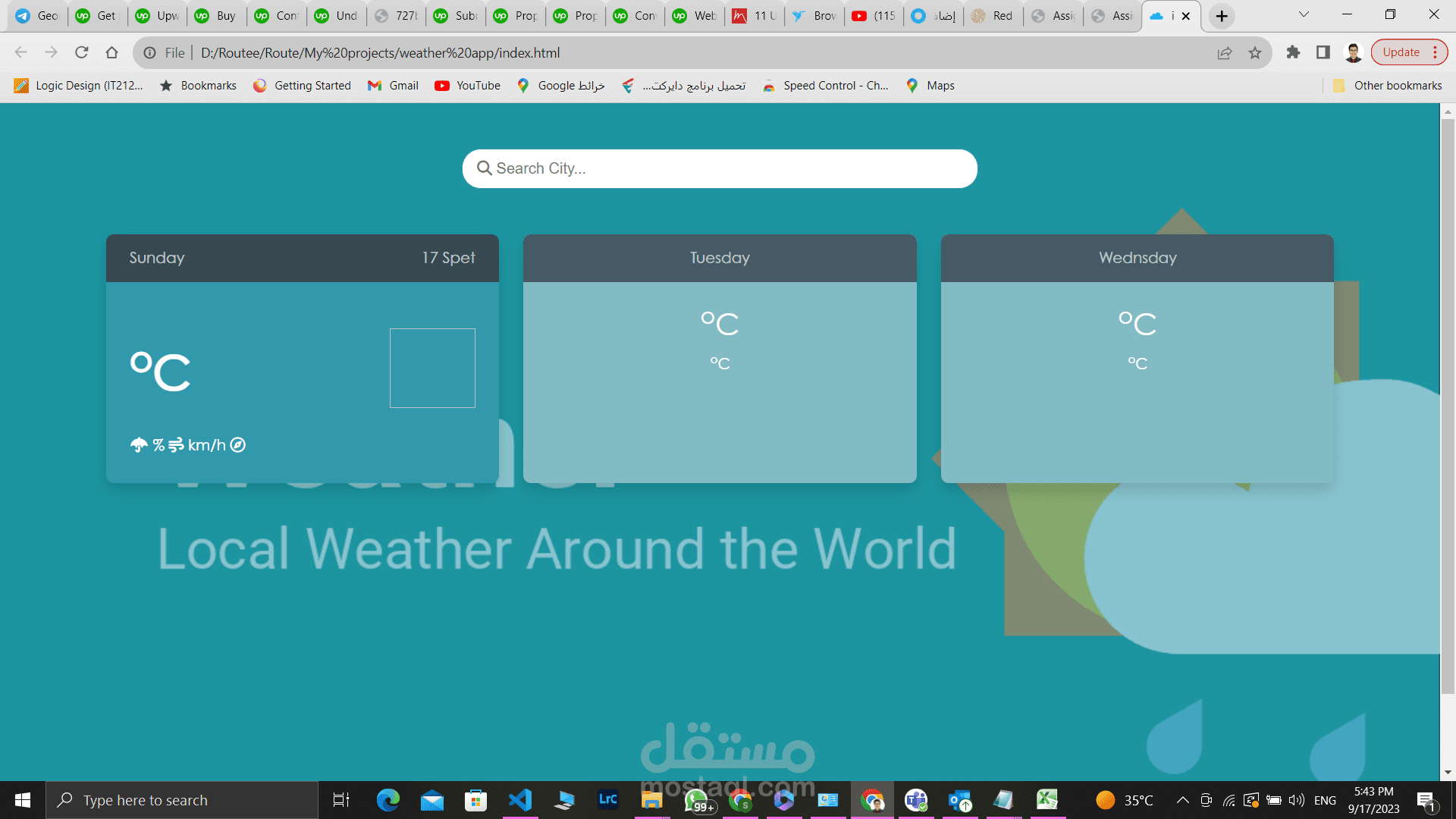The image size is (1456, 819).
Task: Expand hidden icons in the system tray
Action: [x=1181, y=799]
